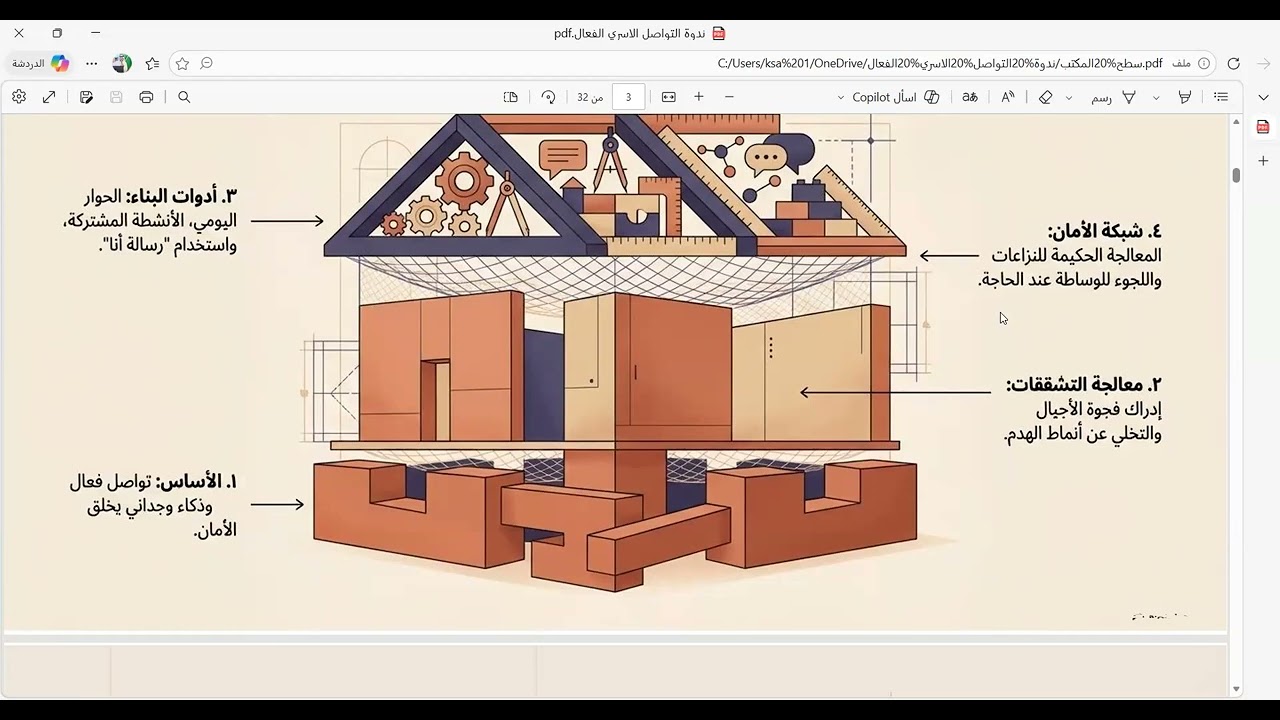Open the find-in-PDF search magnifier
1280x720 pixels.
[184, 97]
